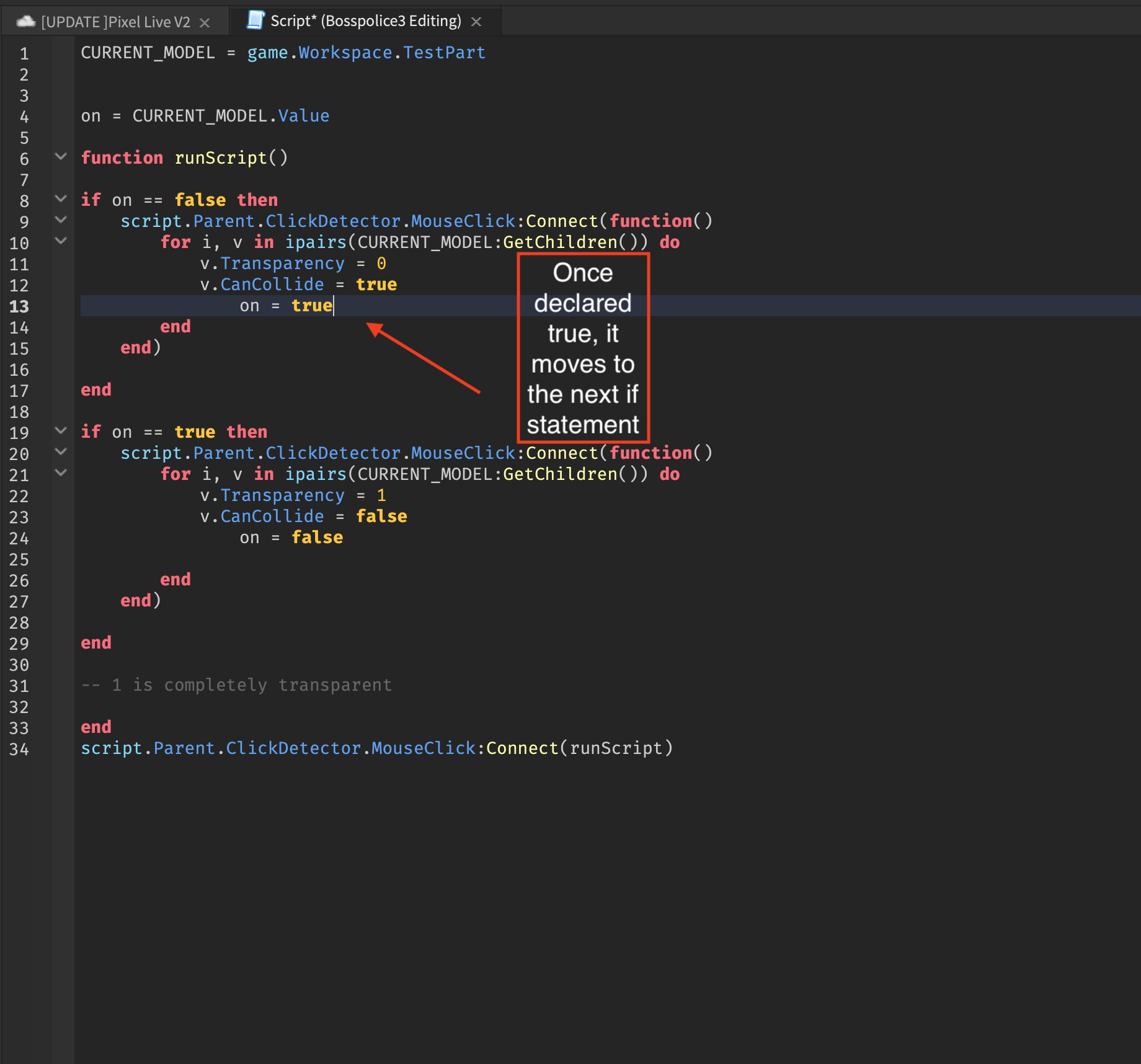Collapse the for loop on line 21
Image resolution: width=1141 pixels, height=1064 pixels.
pyautogui.click(x=61, y=473)
